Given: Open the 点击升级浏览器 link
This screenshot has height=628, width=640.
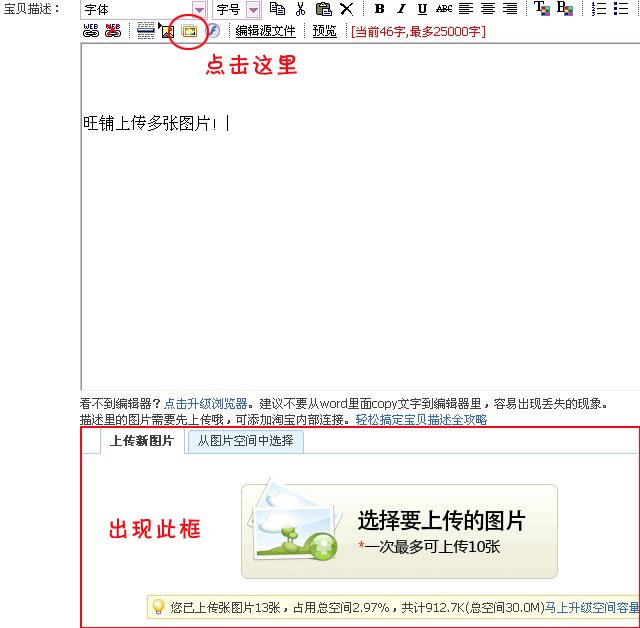Looking at the screenshot, I should (206, 404).
